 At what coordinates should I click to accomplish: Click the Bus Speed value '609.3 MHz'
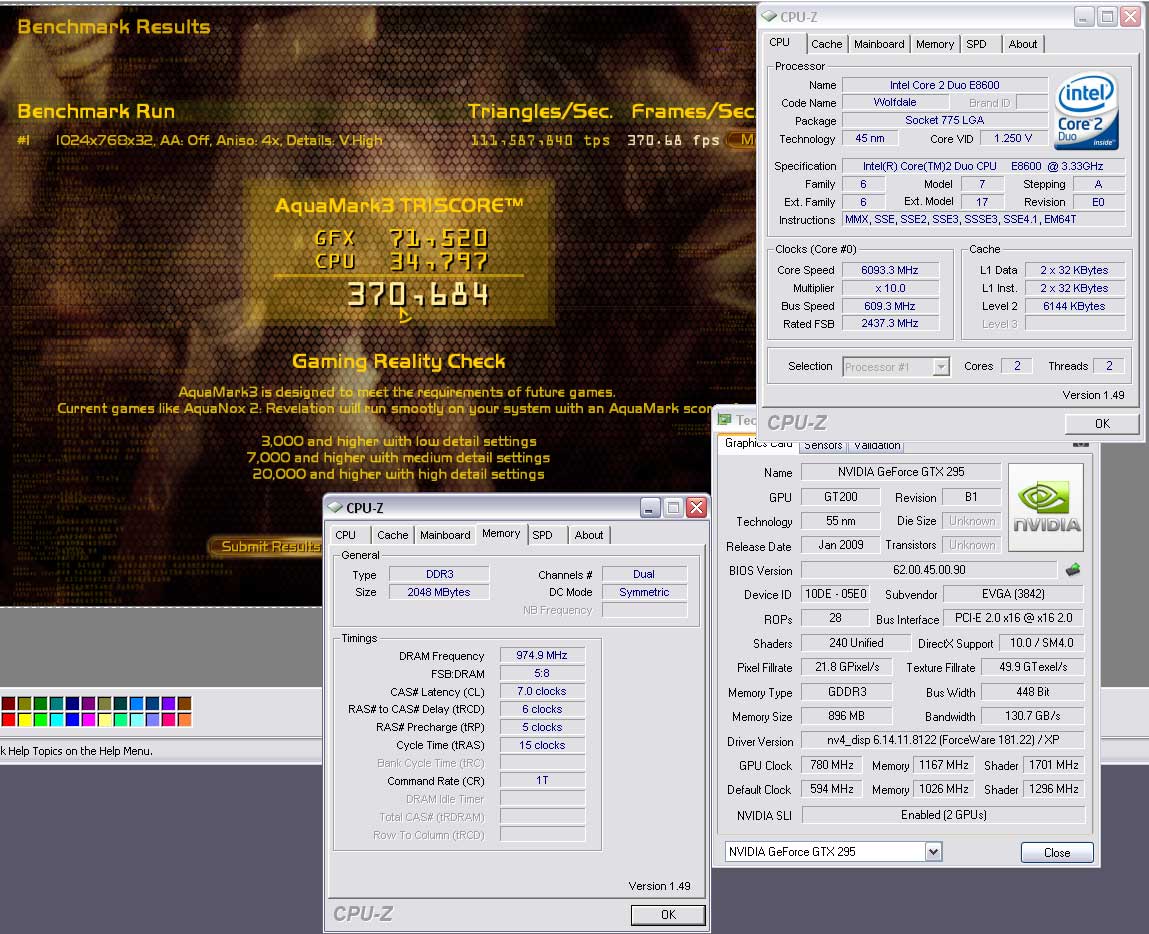(x=890, y=306)
